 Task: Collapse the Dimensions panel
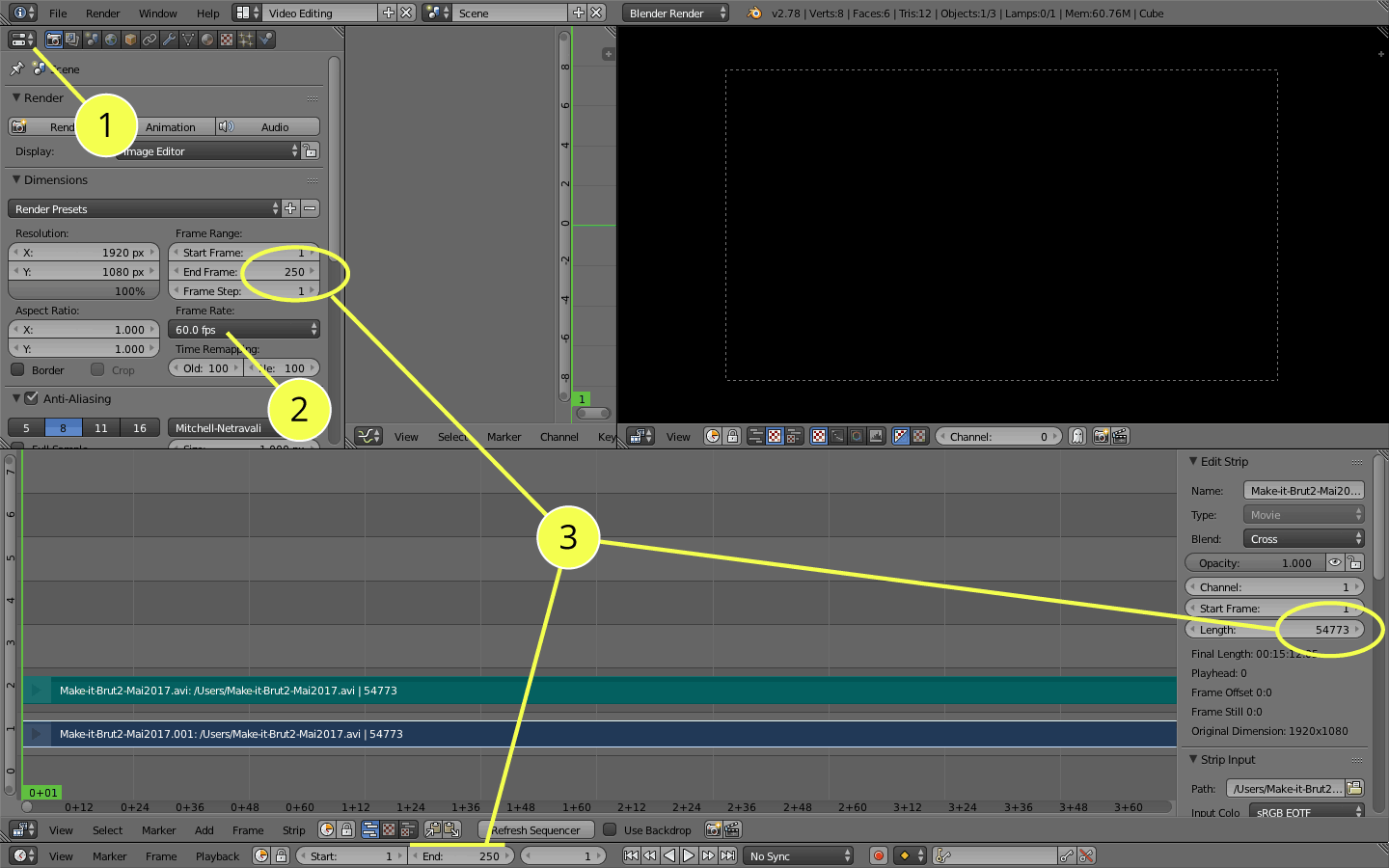pyautogui.click(x=16, y=179)
